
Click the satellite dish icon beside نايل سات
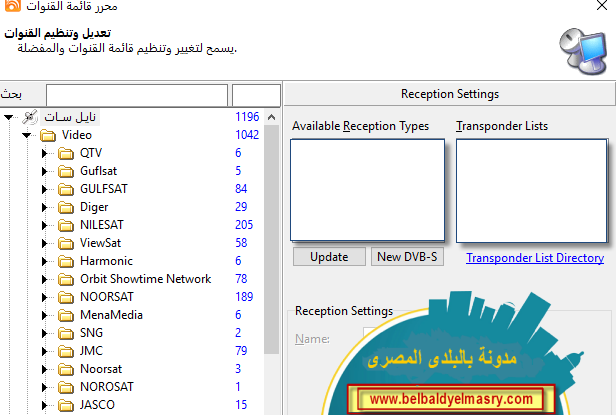coord(30,117)
